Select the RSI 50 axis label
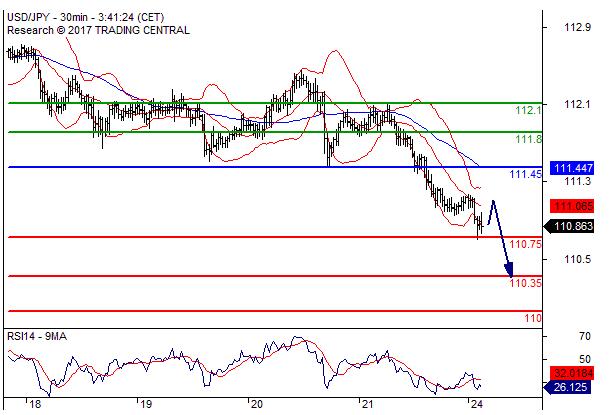Viewport: 612px width, 415px height. [x=585, y=359]
